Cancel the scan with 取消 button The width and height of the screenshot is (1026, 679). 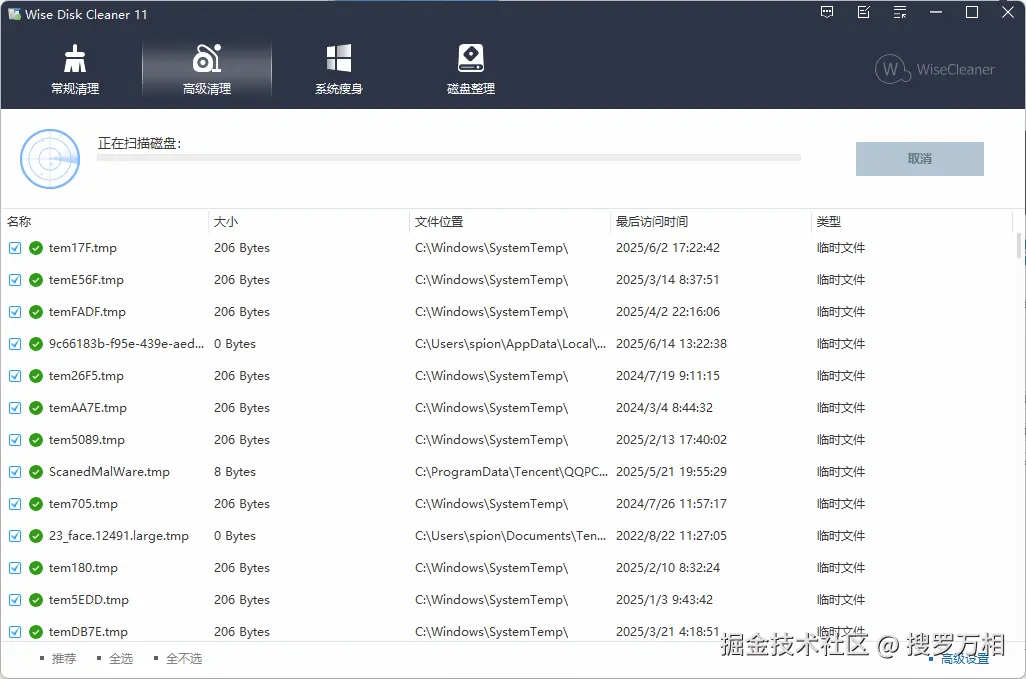[x=919, y=159]
